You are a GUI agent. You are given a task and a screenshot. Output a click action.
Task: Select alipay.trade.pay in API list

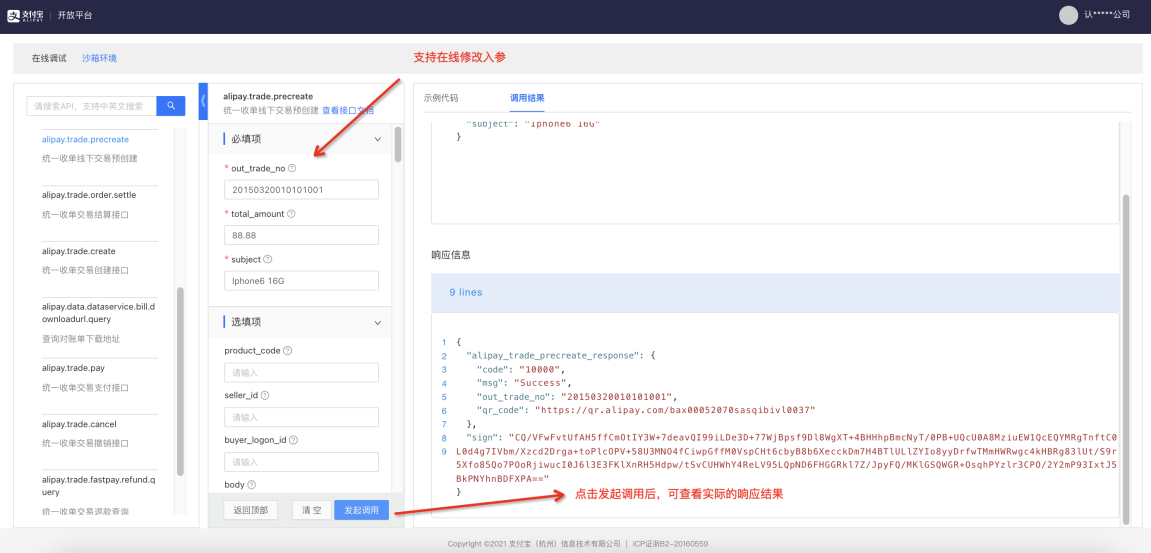pos(73,368)
